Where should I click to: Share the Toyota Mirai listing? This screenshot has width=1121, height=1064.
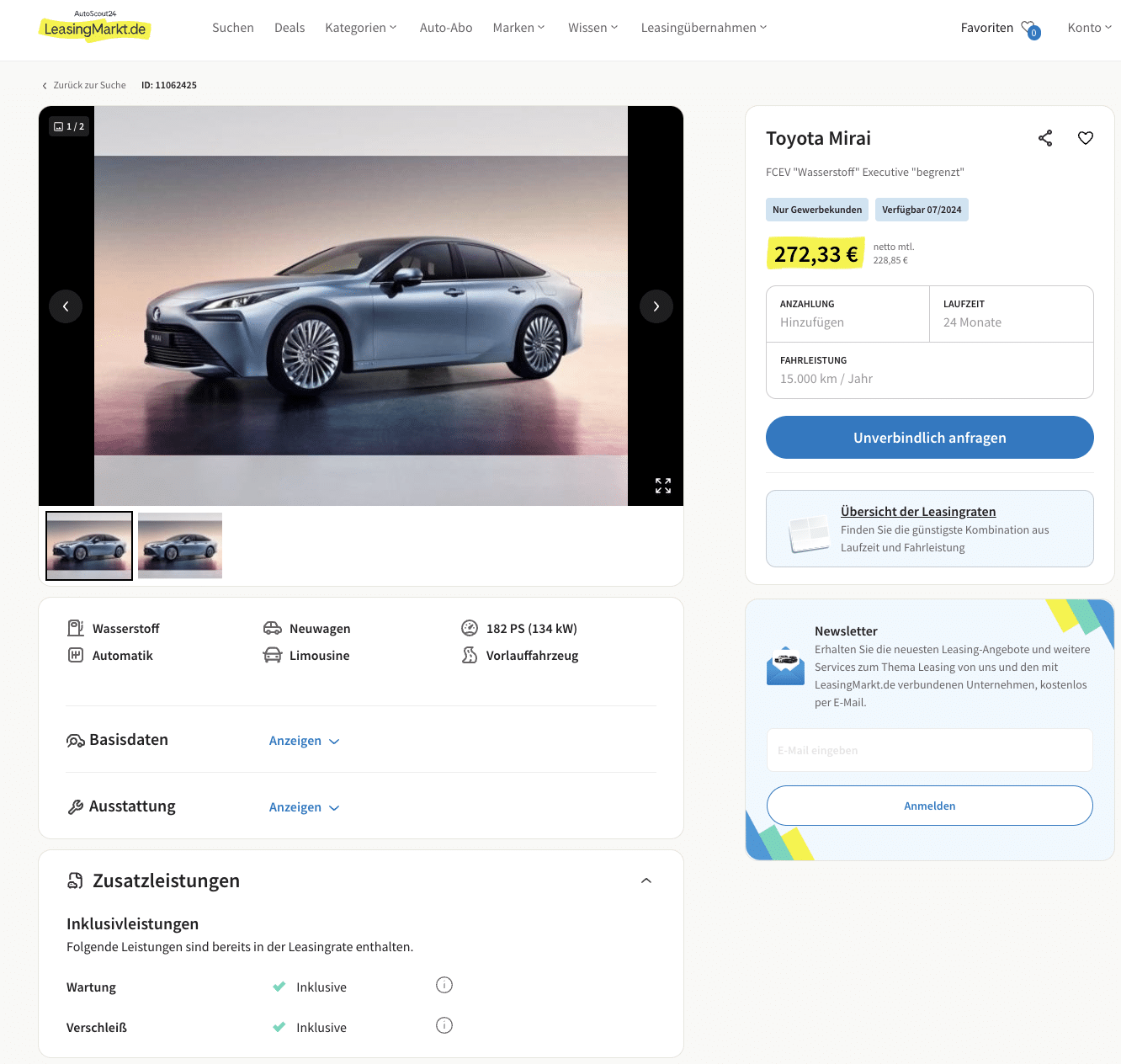(1045, 138)
